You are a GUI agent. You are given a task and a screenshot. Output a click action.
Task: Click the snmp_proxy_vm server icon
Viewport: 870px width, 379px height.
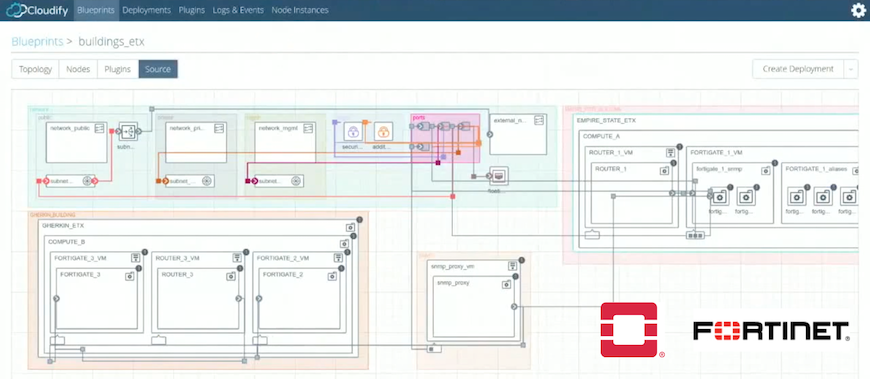click(512, 266)
